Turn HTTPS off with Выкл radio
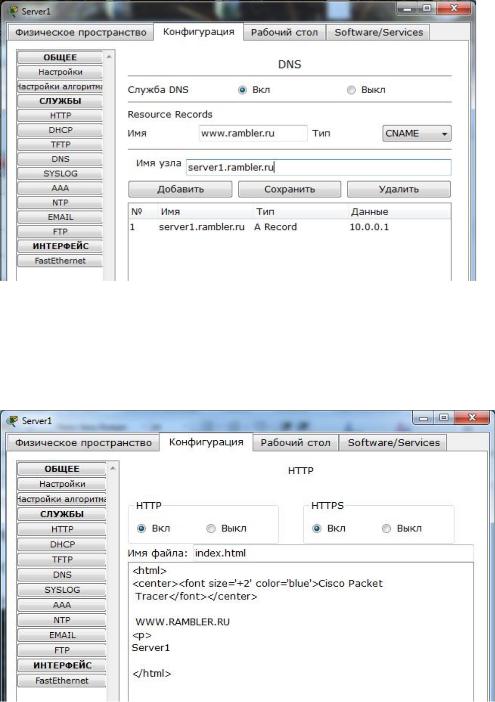Viewport: 495px width, 702px height. [x=386, y=528]
